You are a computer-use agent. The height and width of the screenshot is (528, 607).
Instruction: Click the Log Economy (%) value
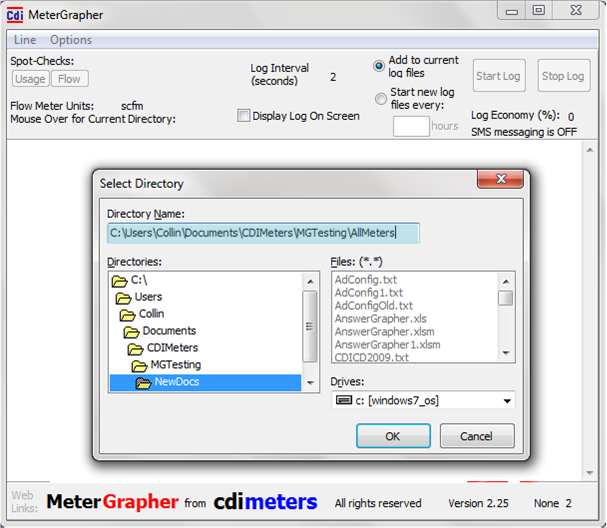(571, 117)
